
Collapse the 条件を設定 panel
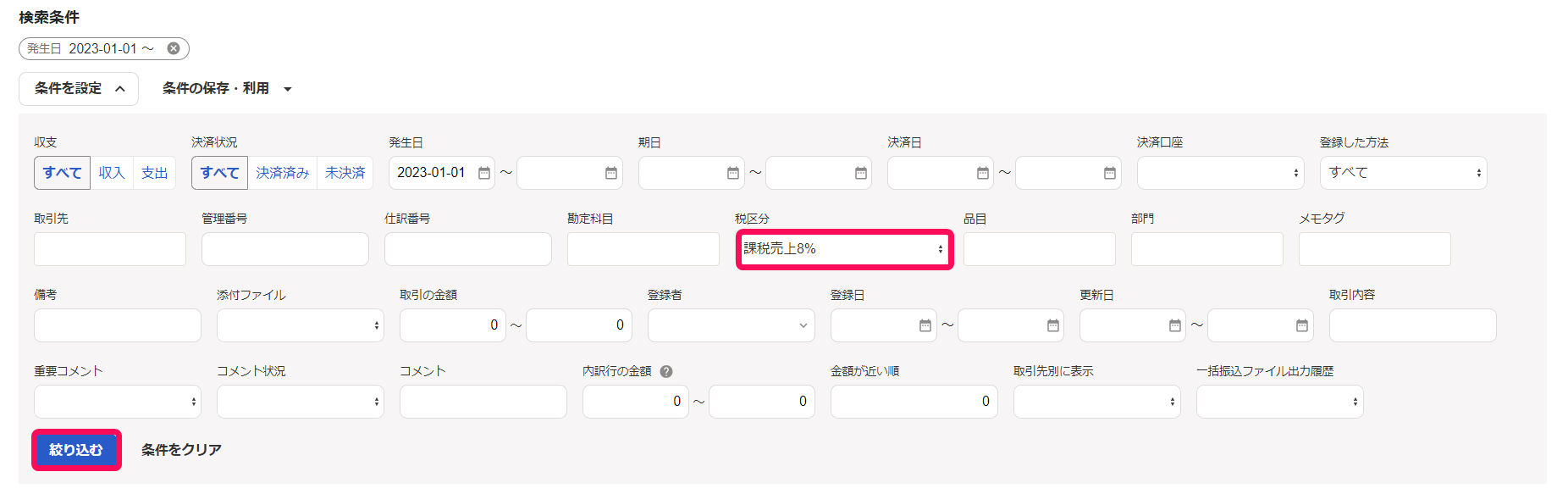[x=79, y=89]
